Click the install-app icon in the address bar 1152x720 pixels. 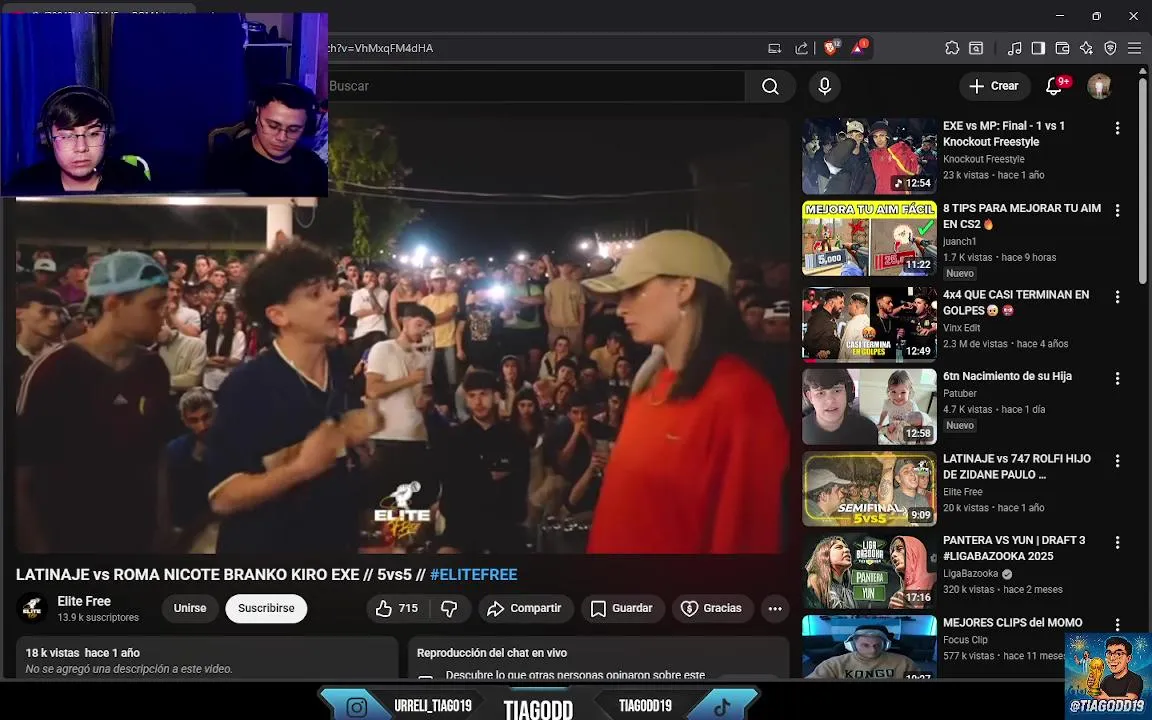[774, 48]
